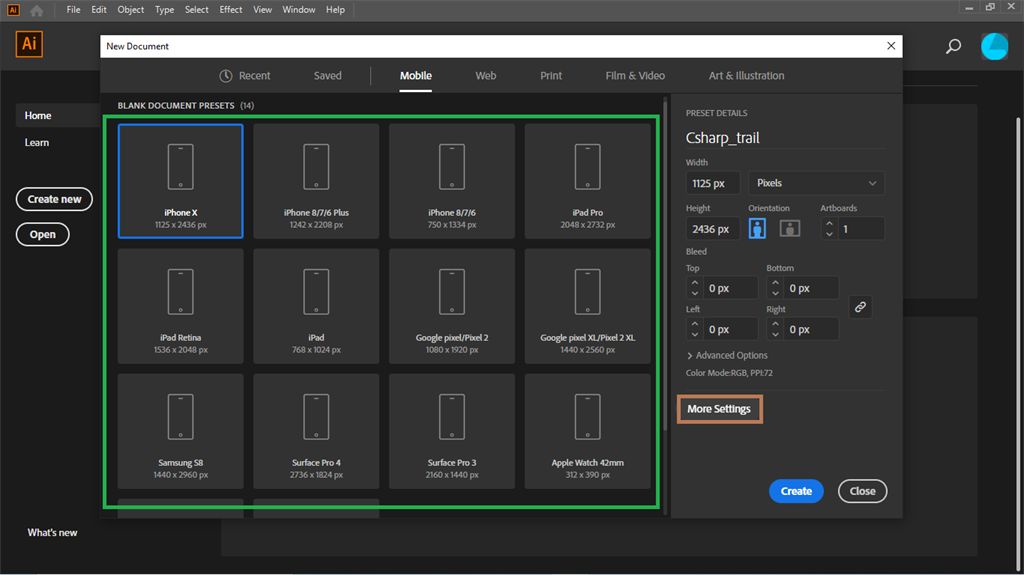The height and width of the screenshot is (575, 1024).
Task: Click the Create button
Action: (796, 491)
